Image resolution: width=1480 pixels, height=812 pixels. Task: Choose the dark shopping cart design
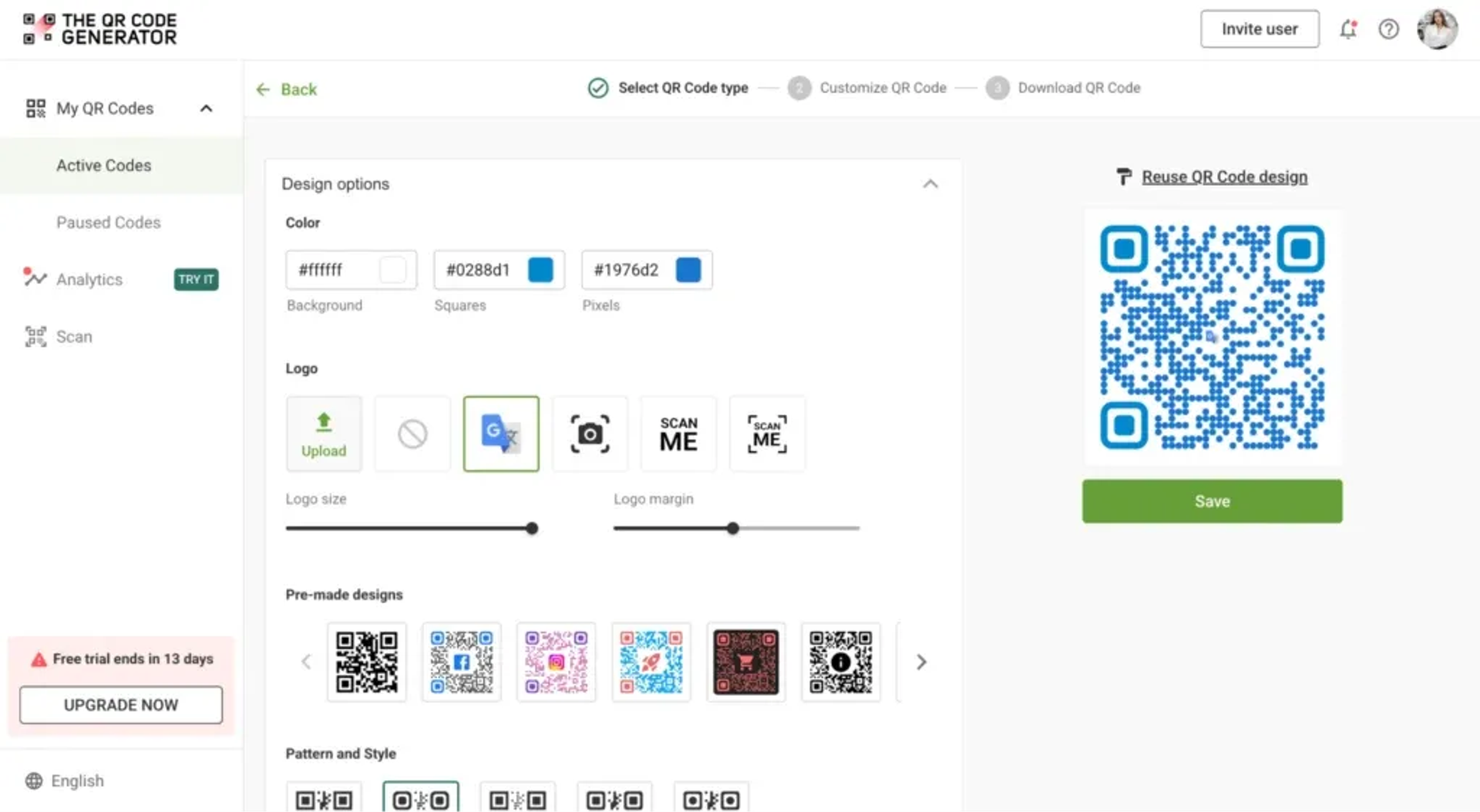(746, 662)
